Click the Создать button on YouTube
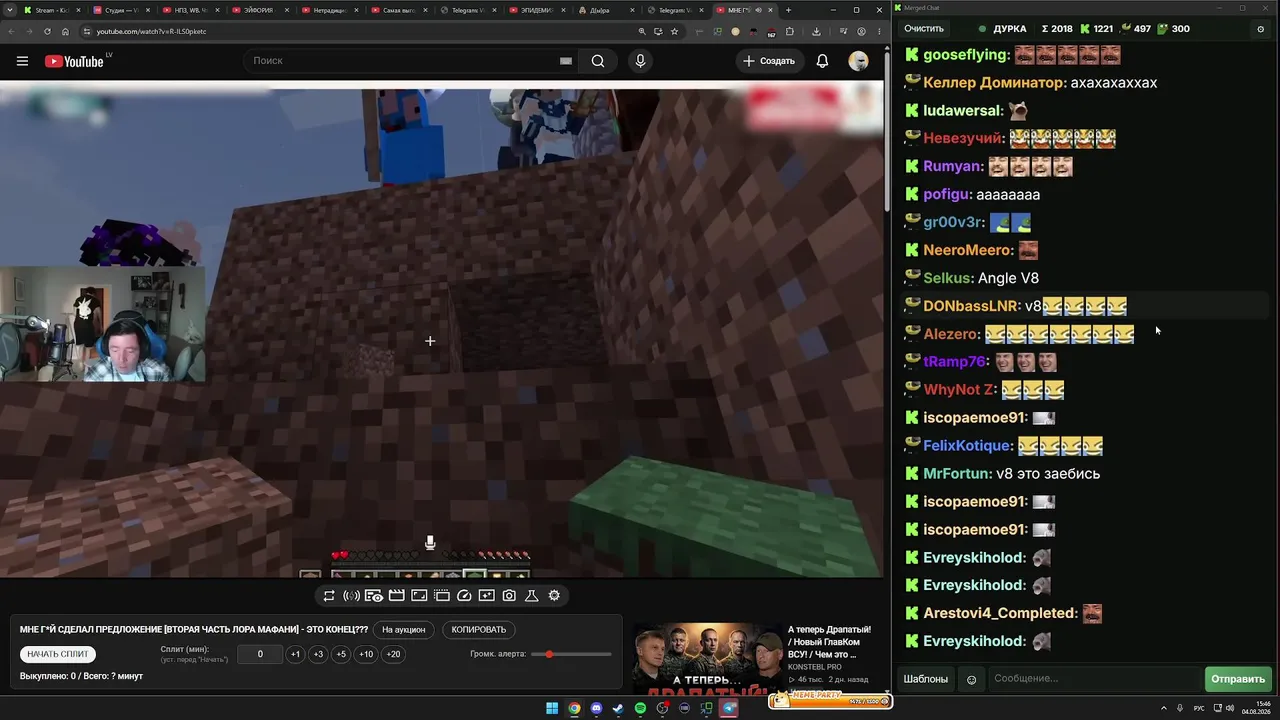This screenshot has height=720, width=1280. point(768,61)
